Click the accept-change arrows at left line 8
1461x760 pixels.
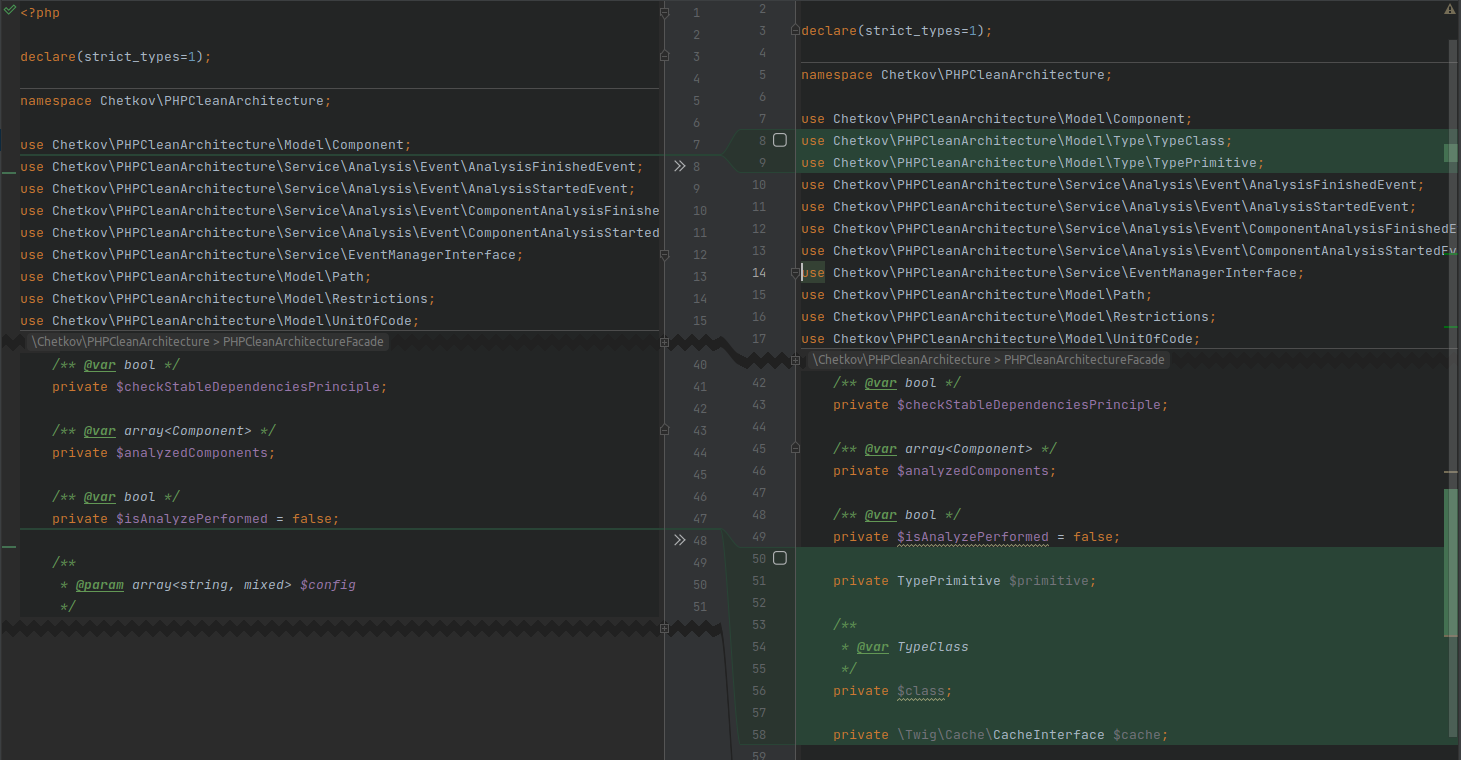coord(679,166)
